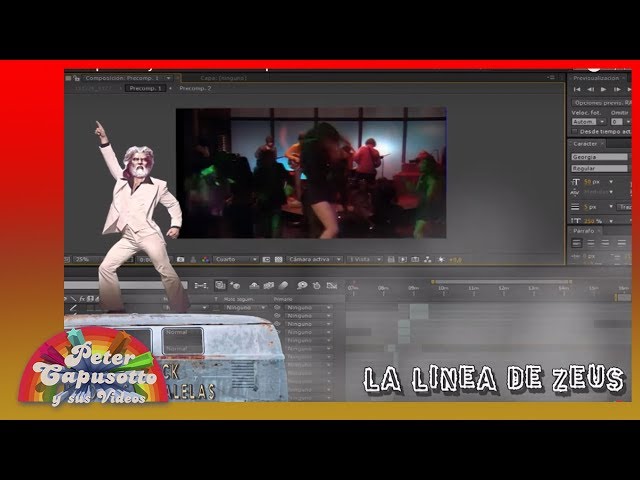Click the kerning Métricas value
This screenshot has height=480, width=640.
(597, 192)
